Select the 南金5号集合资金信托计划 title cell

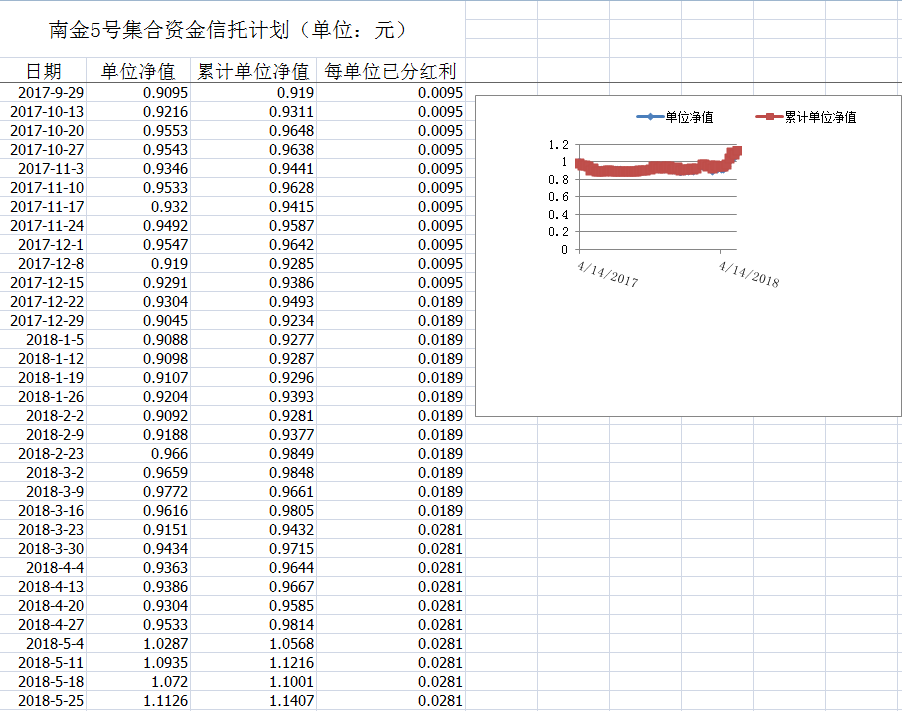tap(228, 30)
